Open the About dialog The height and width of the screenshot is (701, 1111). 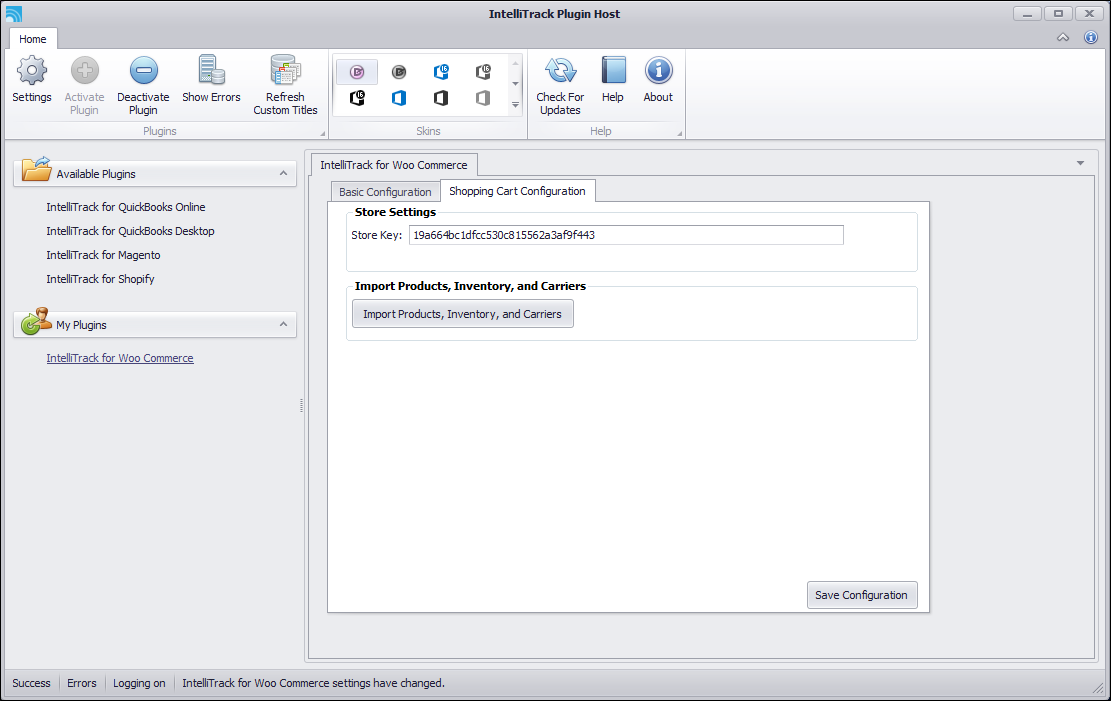658,79
